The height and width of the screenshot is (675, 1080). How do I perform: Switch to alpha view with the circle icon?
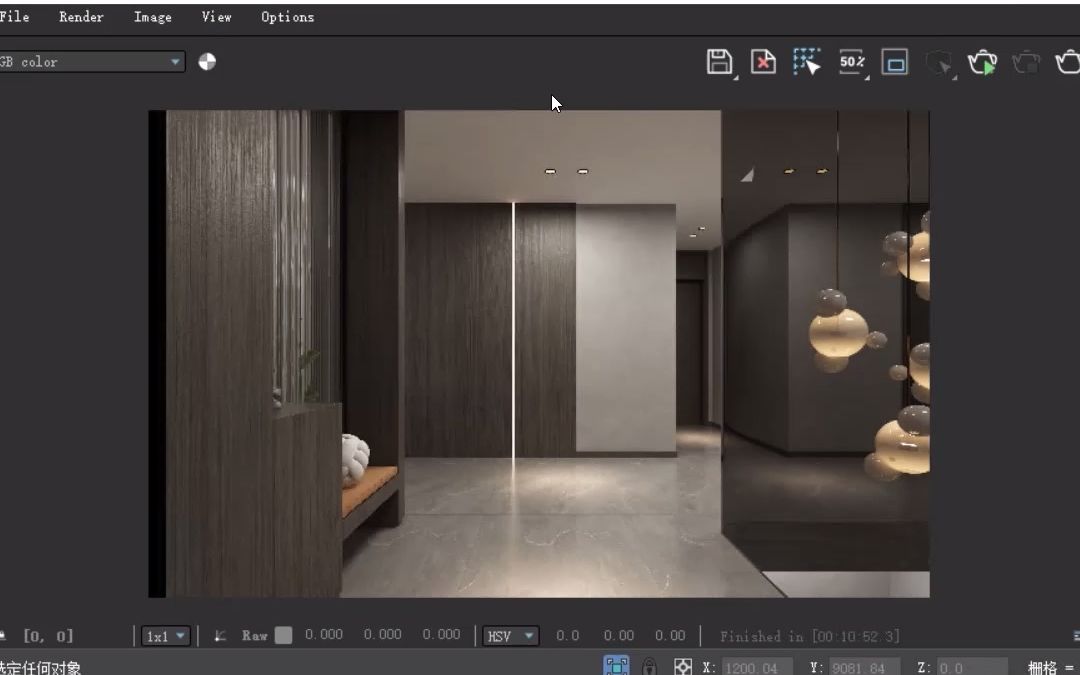coord(207,62)
